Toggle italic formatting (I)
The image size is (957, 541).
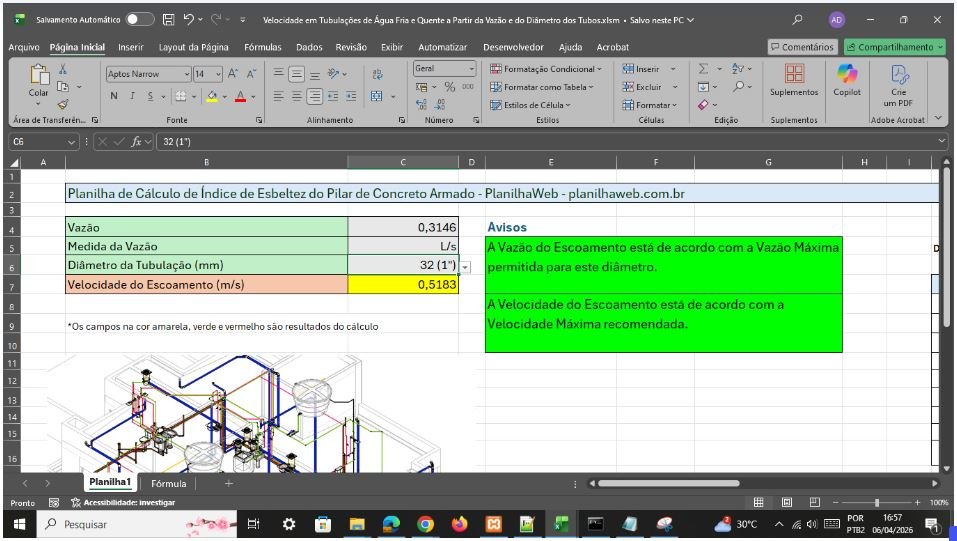click(132, 96)
